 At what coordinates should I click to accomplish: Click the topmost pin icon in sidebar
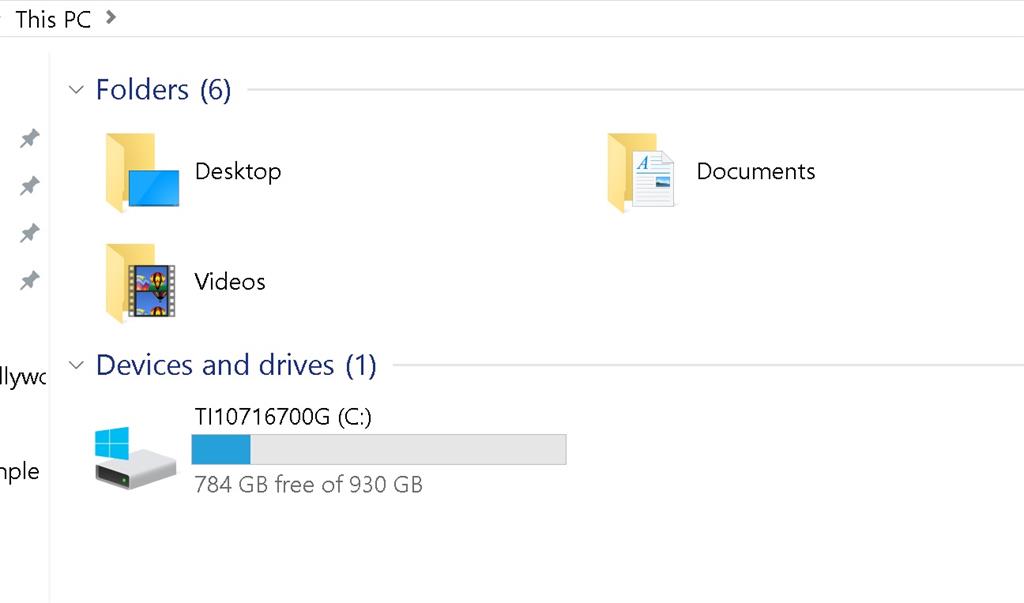(x=30, y=138)
